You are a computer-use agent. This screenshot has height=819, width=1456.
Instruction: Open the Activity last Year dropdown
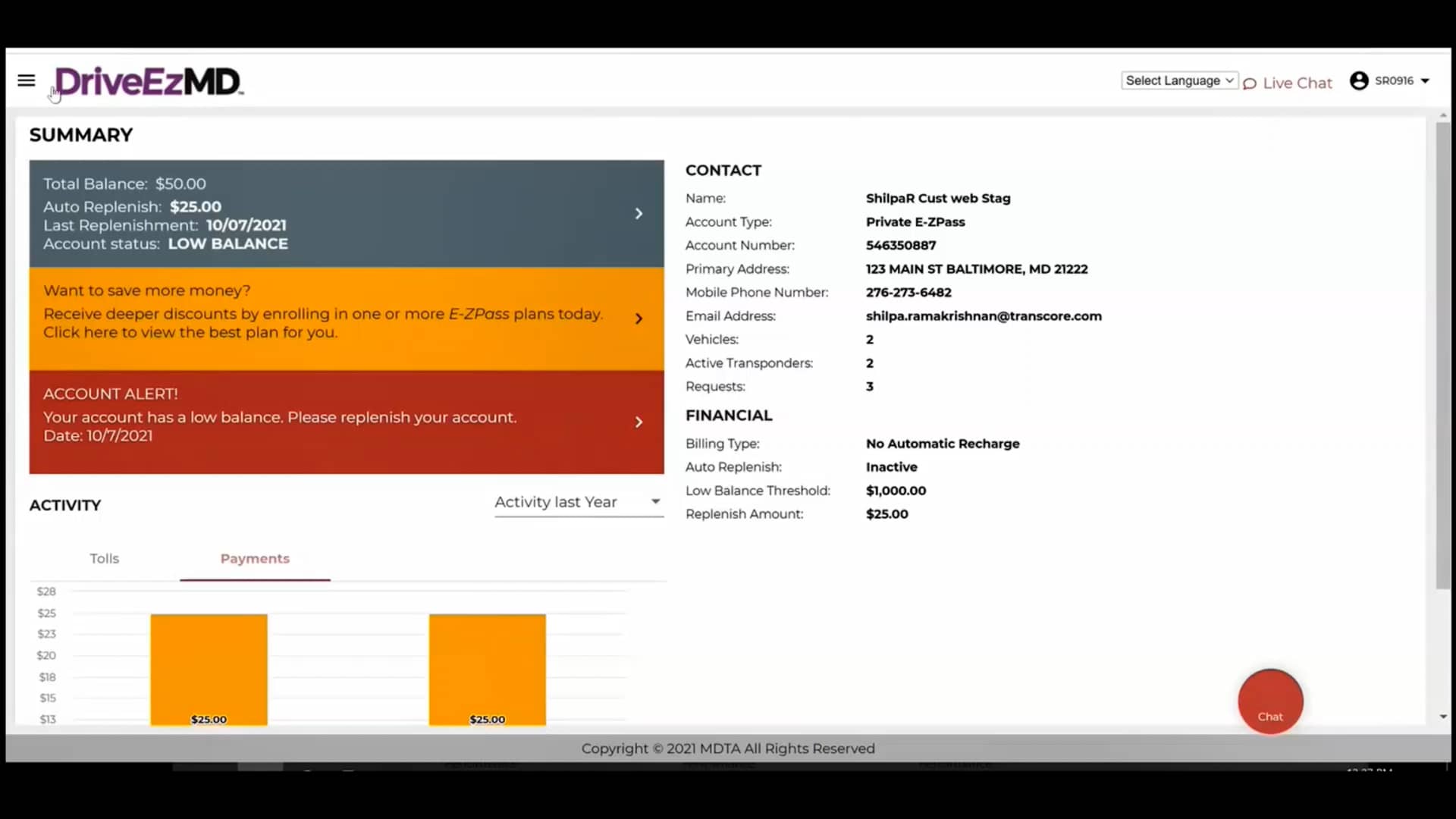579,502
